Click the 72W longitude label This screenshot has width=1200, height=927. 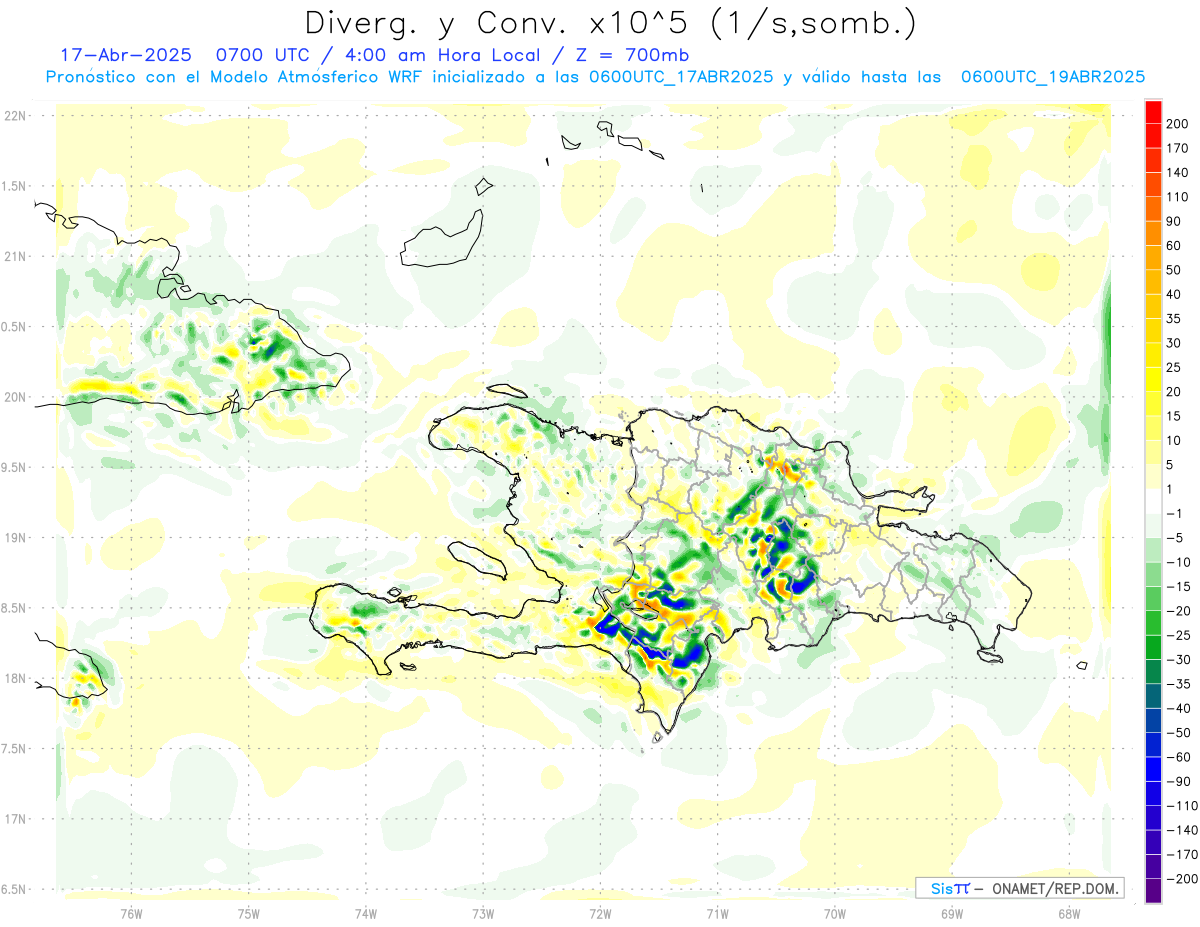point(600,913)
